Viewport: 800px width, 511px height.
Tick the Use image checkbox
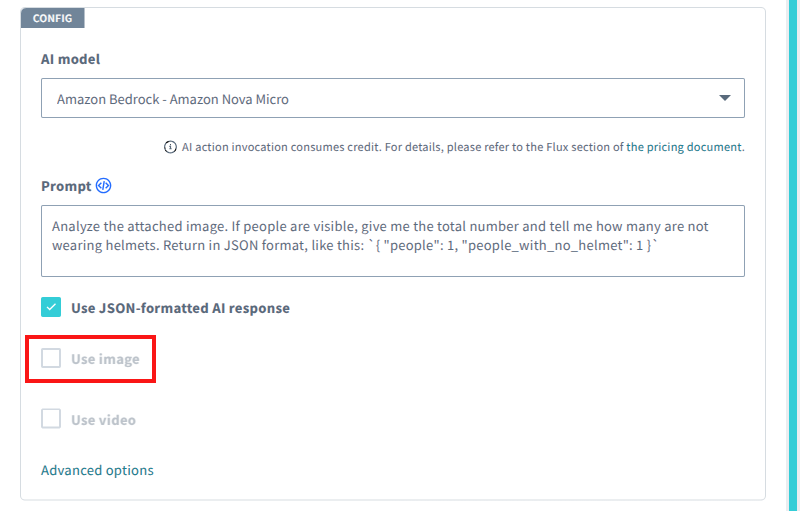(51, 359)
